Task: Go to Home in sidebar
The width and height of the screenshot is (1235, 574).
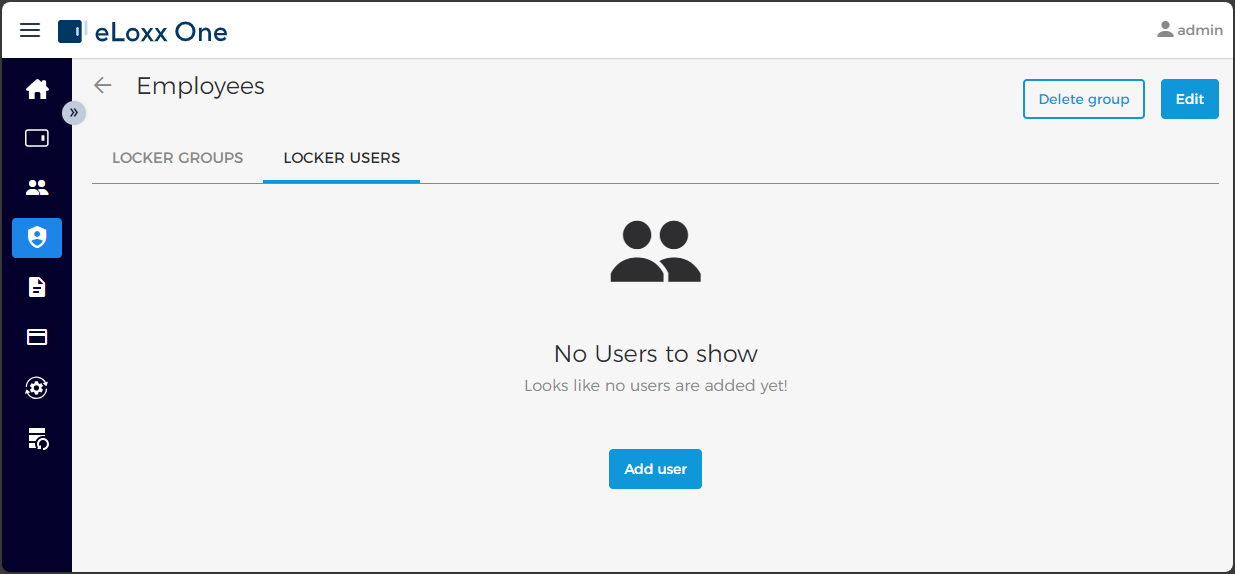Action: (37, 89)
